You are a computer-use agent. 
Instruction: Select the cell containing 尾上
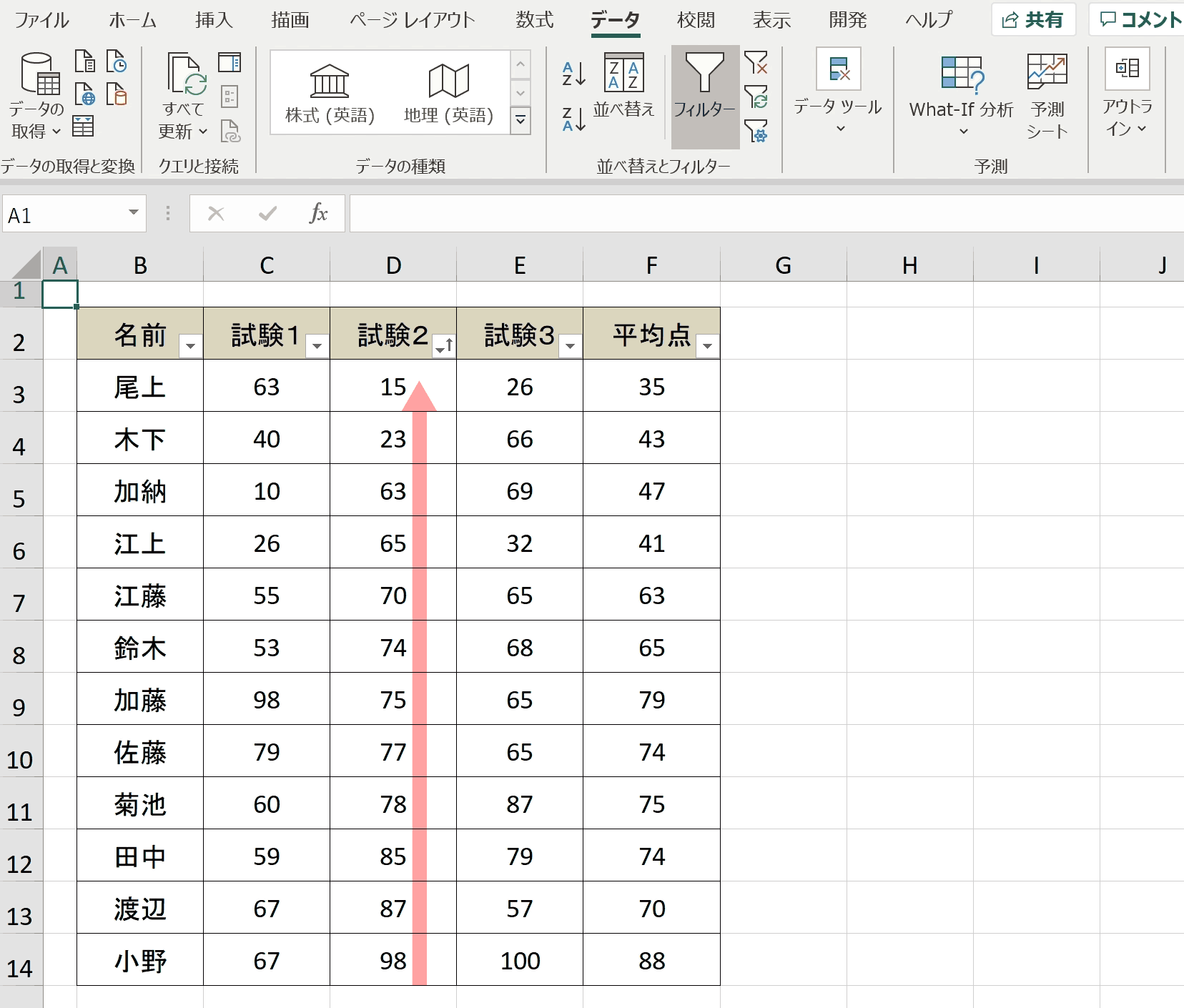(140, 386)
